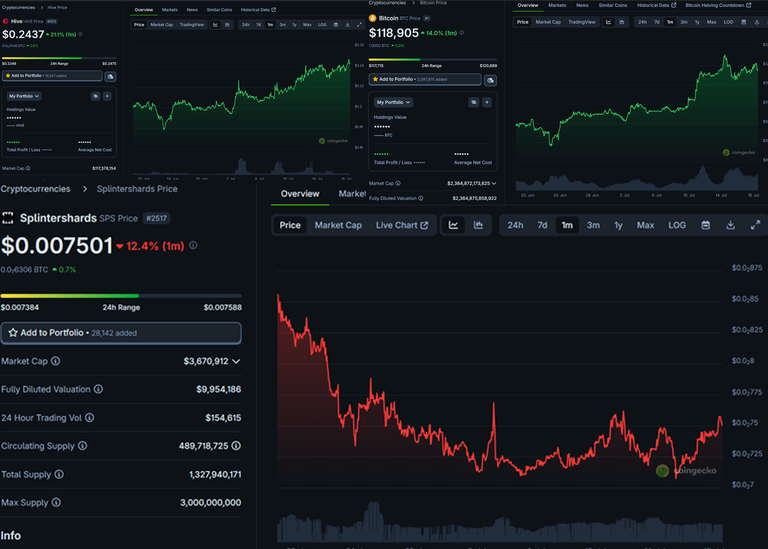Image resolution: width=768 pixels, height=549 pixels.
Task: Click the Splintershards Market Cap info icon
Action: coord(56,361)
